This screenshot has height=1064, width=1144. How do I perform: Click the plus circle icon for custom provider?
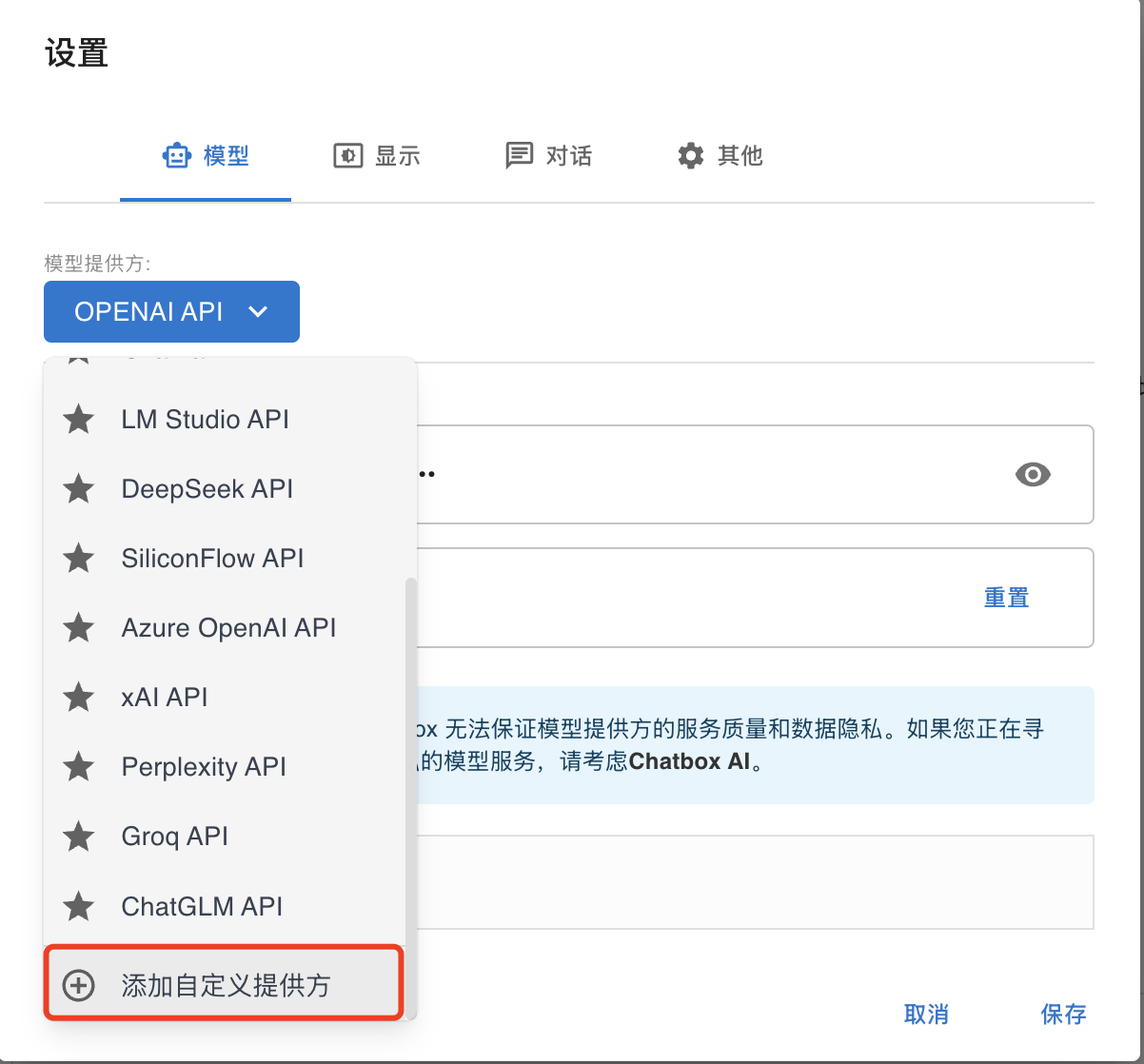point(78,985)
